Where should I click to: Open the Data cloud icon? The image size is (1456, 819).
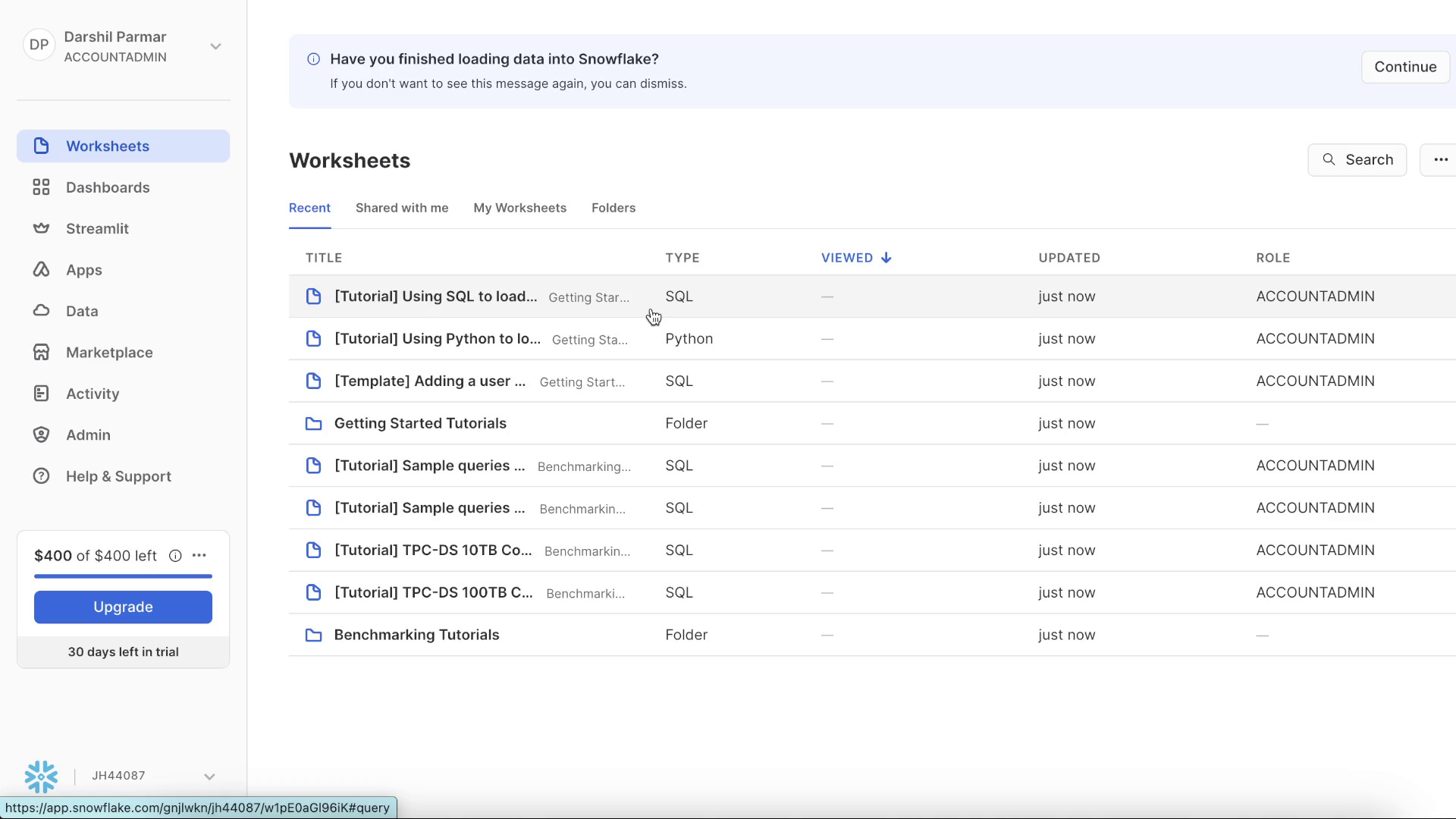[41, 311]
